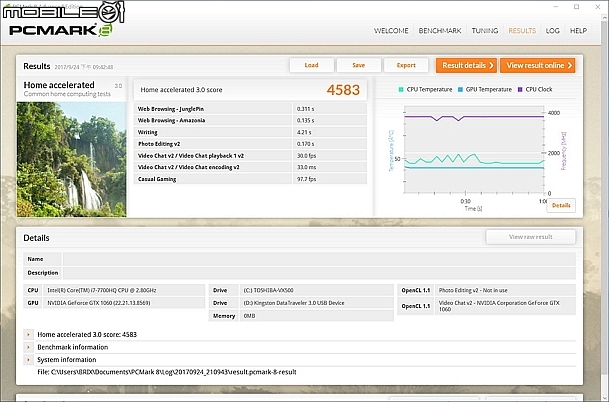Click the PCMark 8 logo
This screenshot has width=609, height=402.
(61, 30)
